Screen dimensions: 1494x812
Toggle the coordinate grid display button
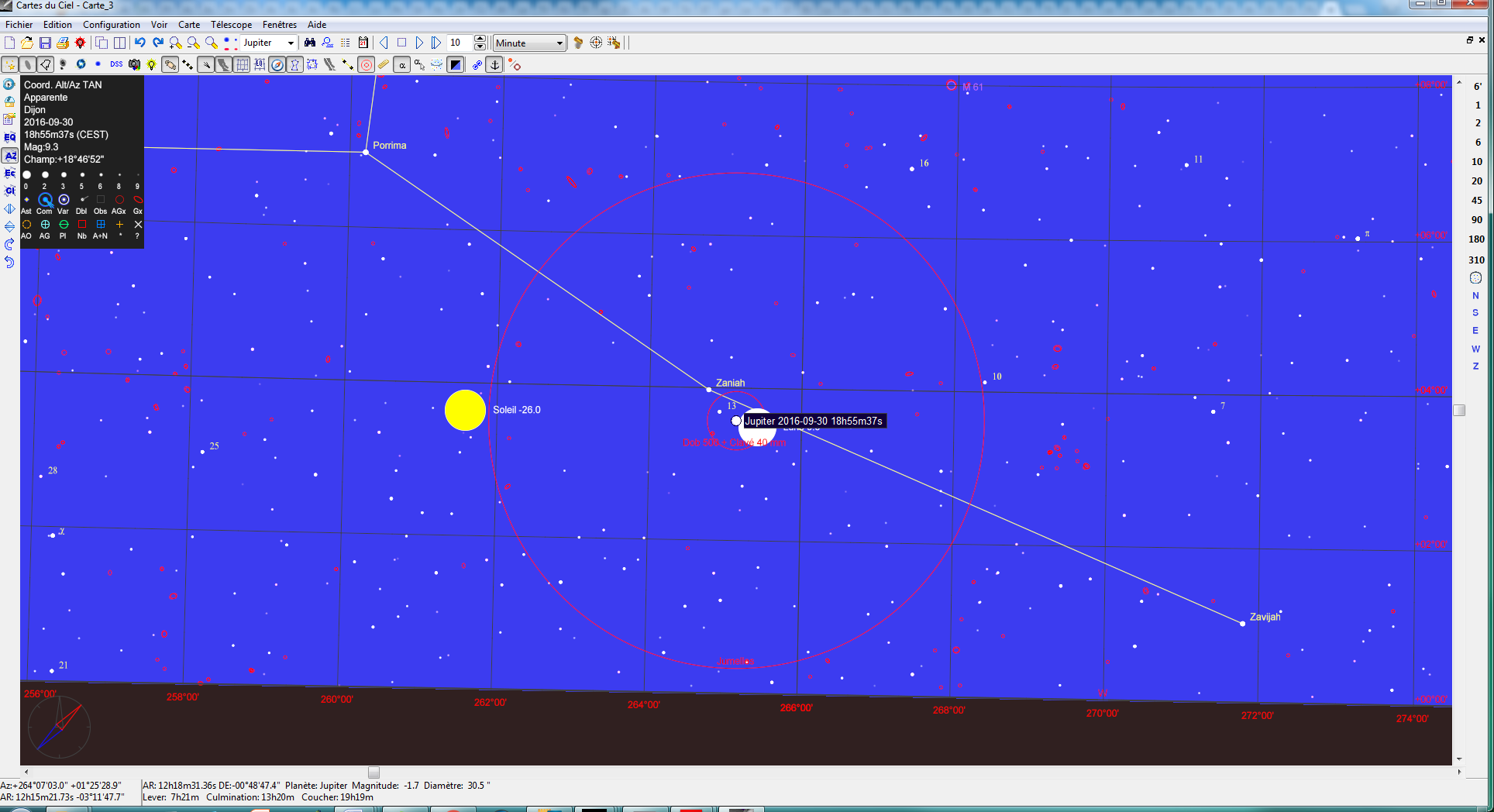242,65
